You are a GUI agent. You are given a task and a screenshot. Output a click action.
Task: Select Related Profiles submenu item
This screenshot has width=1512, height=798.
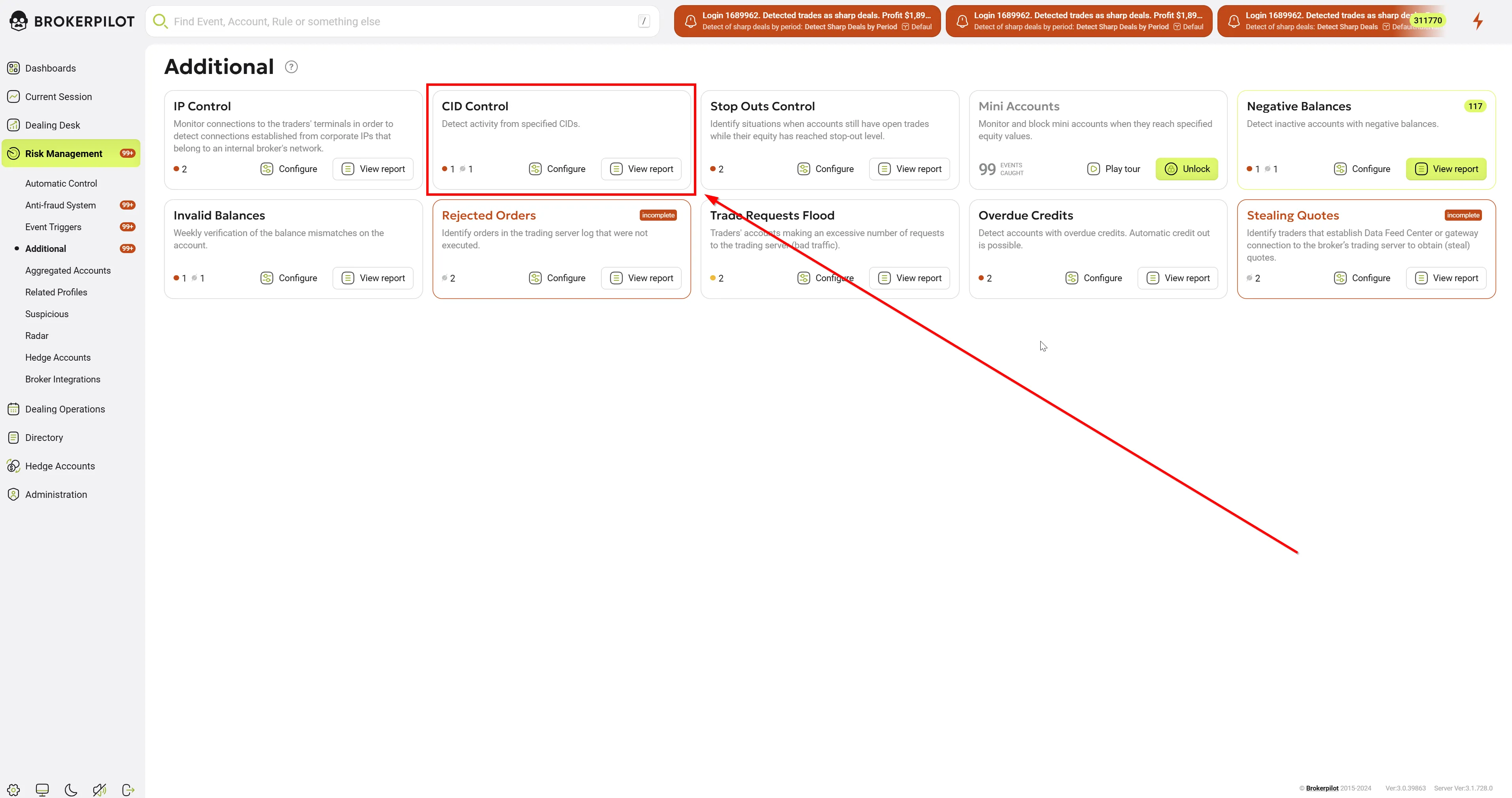57,292
